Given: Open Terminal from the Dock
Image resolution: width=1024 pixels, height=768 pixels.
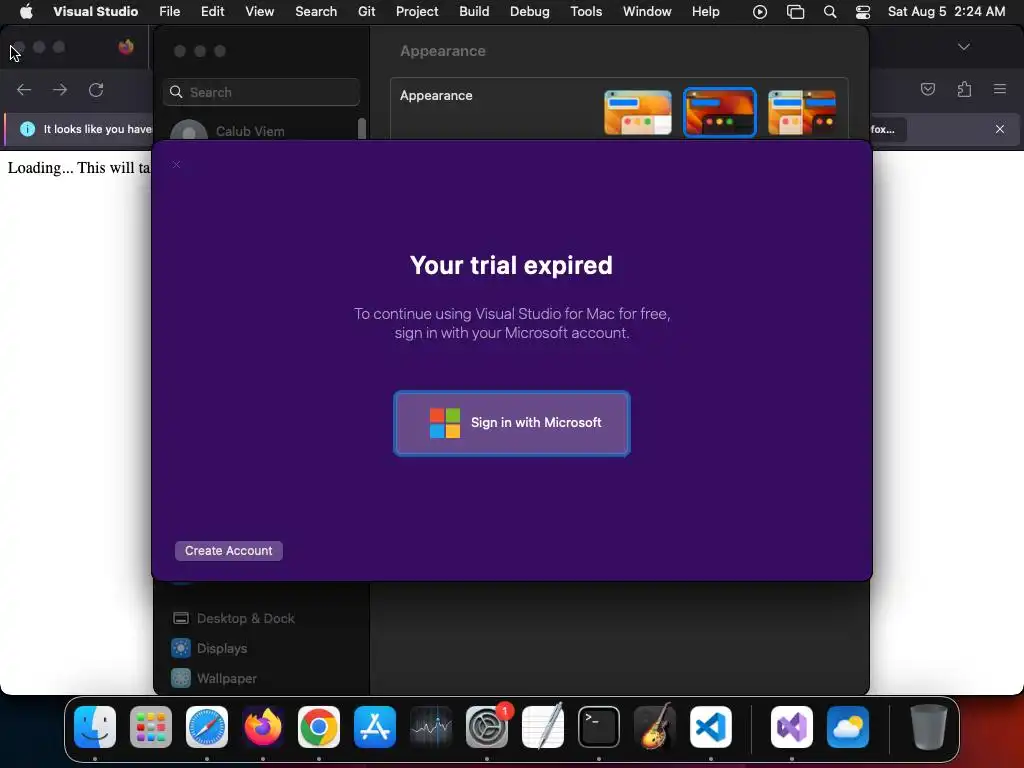Looking at the screenshot, I should (599, 727).
